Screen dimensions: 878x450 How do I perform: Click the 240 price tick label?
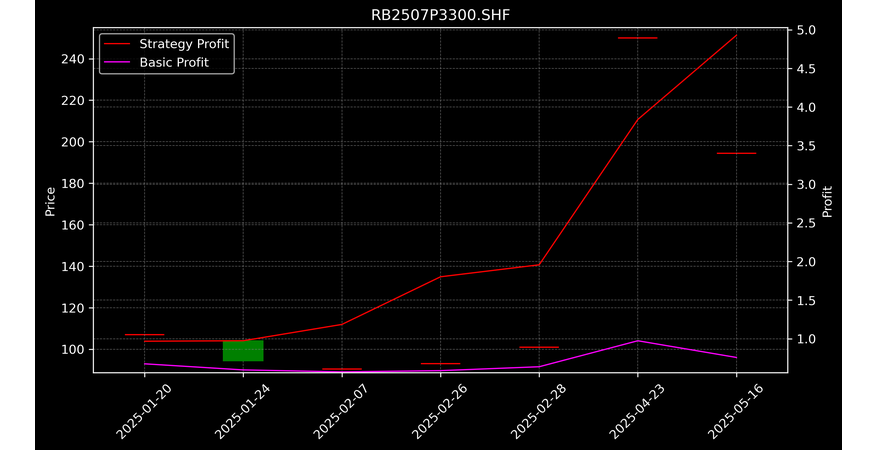73,59
